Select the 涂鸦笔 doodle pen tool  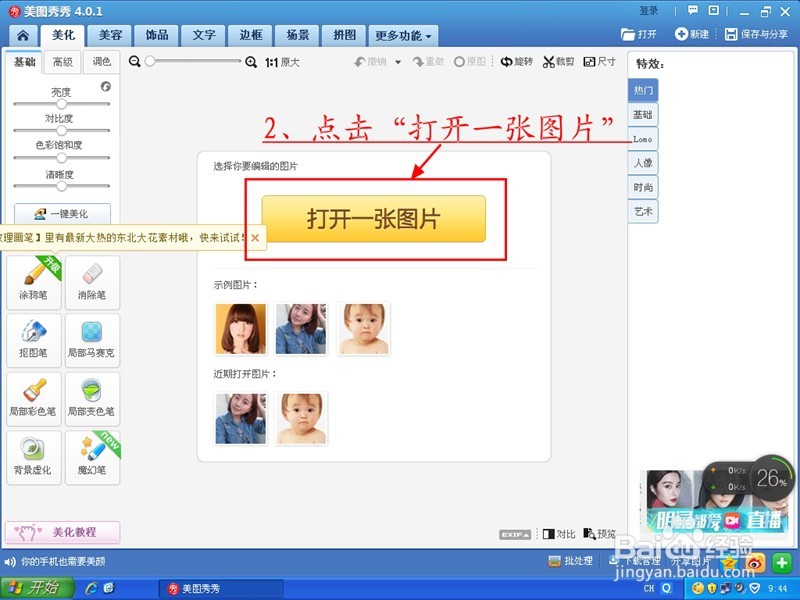coord(33,283)
